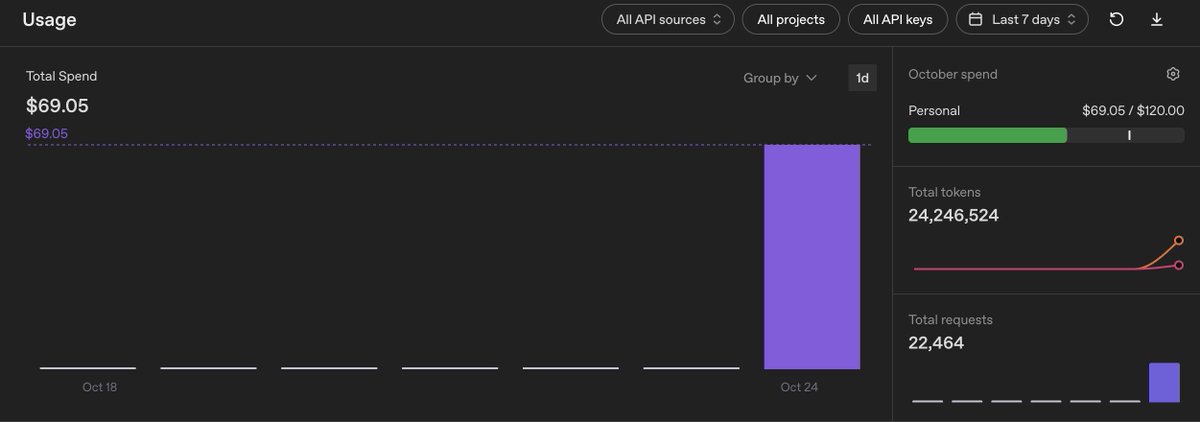The image size is (1200, 422).
Task: Click the Oct 24 spend bar
Action: (812, 257)
